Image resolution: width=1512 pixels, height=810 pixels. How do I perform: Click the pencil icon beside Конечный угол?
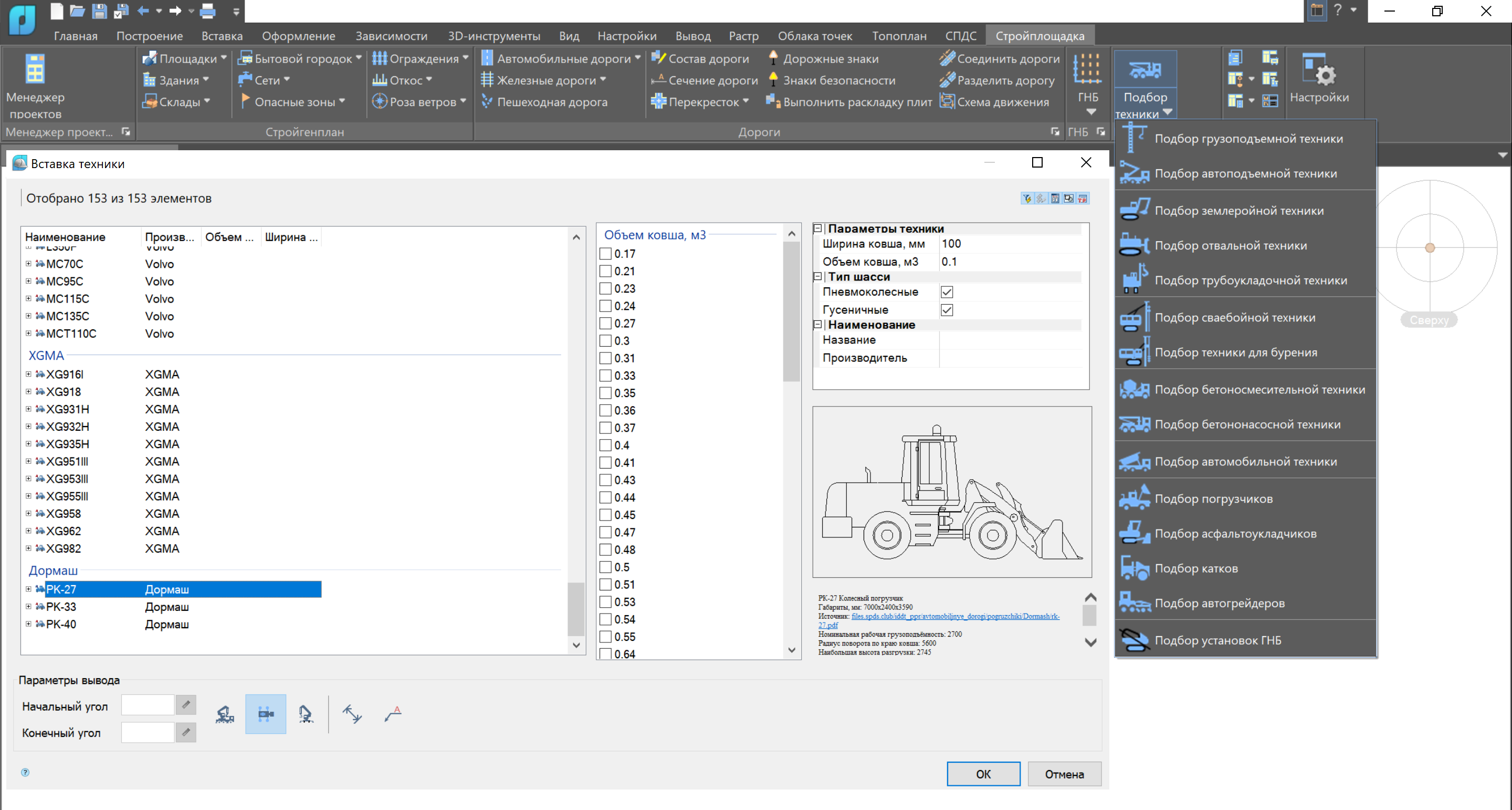tap(186, 732)
